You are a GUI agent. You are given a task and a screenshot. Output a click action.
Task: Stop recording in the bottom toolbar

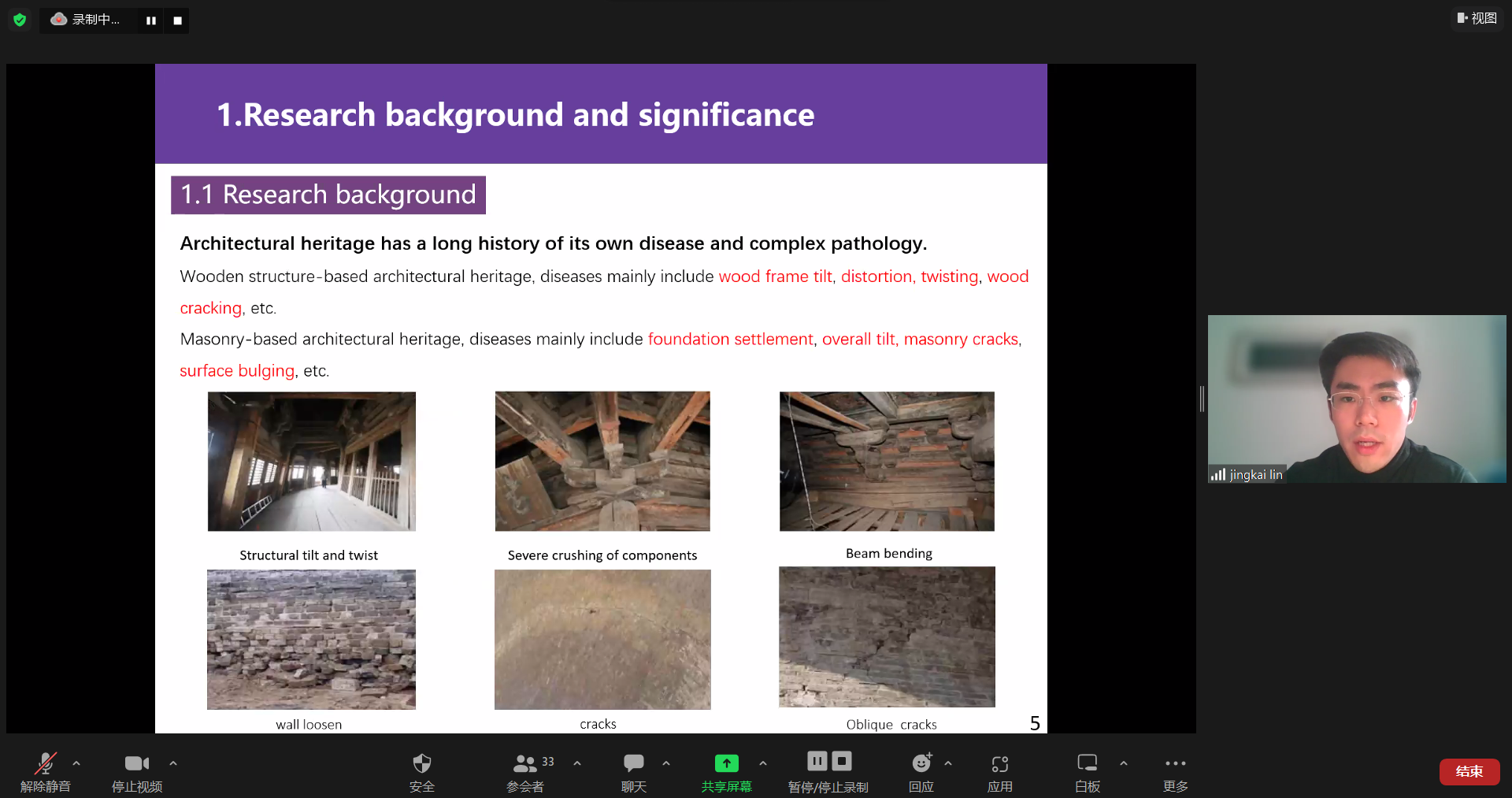pos(842,761)
